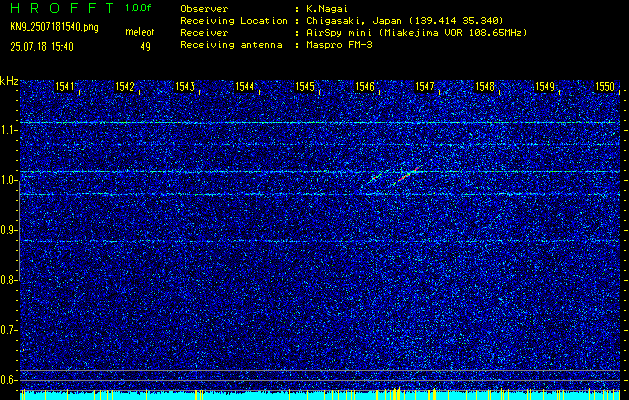Click the location Chigasaki, Japan coordinates

tap(405, 21)
